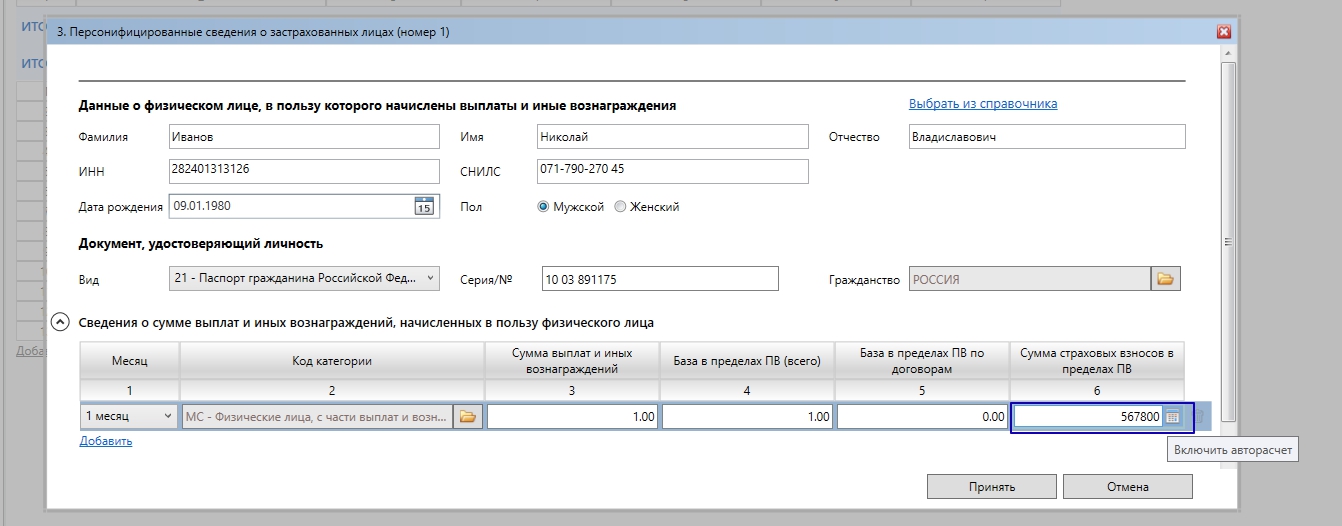Viewport: 1342px width, 526px height.
Task: Click the Добавить link under the table
Action: coord(106,441)
